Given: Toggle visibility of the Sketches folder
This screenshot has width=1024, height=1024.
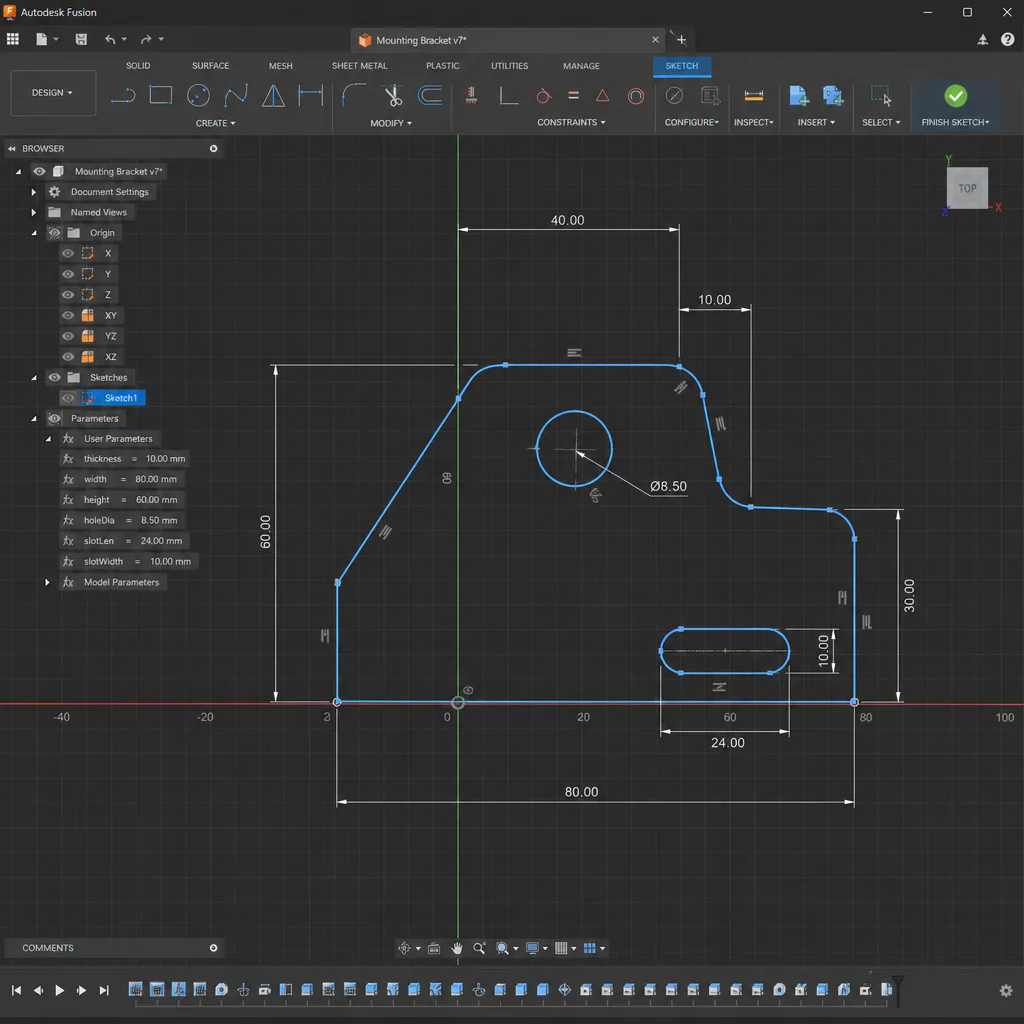Looking at the screenshot, I should pyautogui.click(x=54, y=377).
